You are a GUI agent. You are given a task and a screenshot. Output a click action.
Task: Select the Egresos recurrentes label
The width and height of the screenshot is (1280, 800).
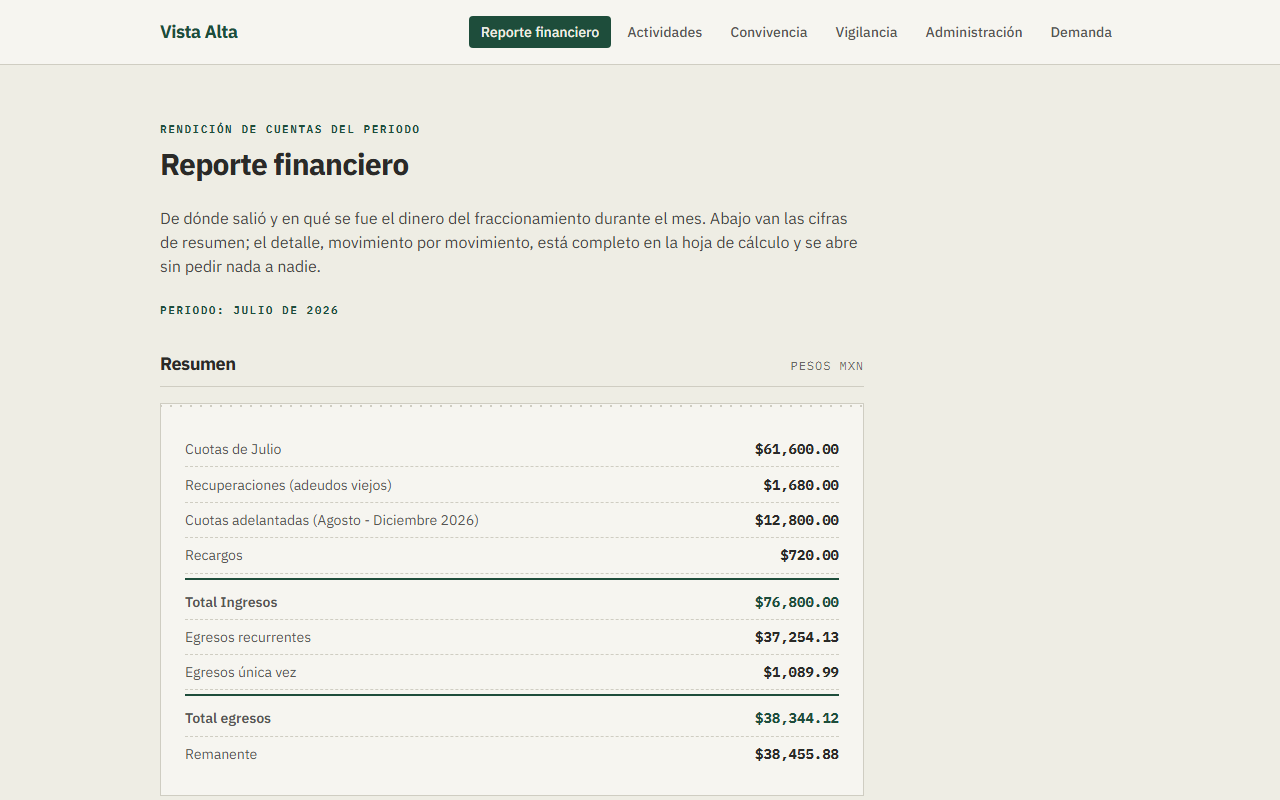tap(248, 637)
